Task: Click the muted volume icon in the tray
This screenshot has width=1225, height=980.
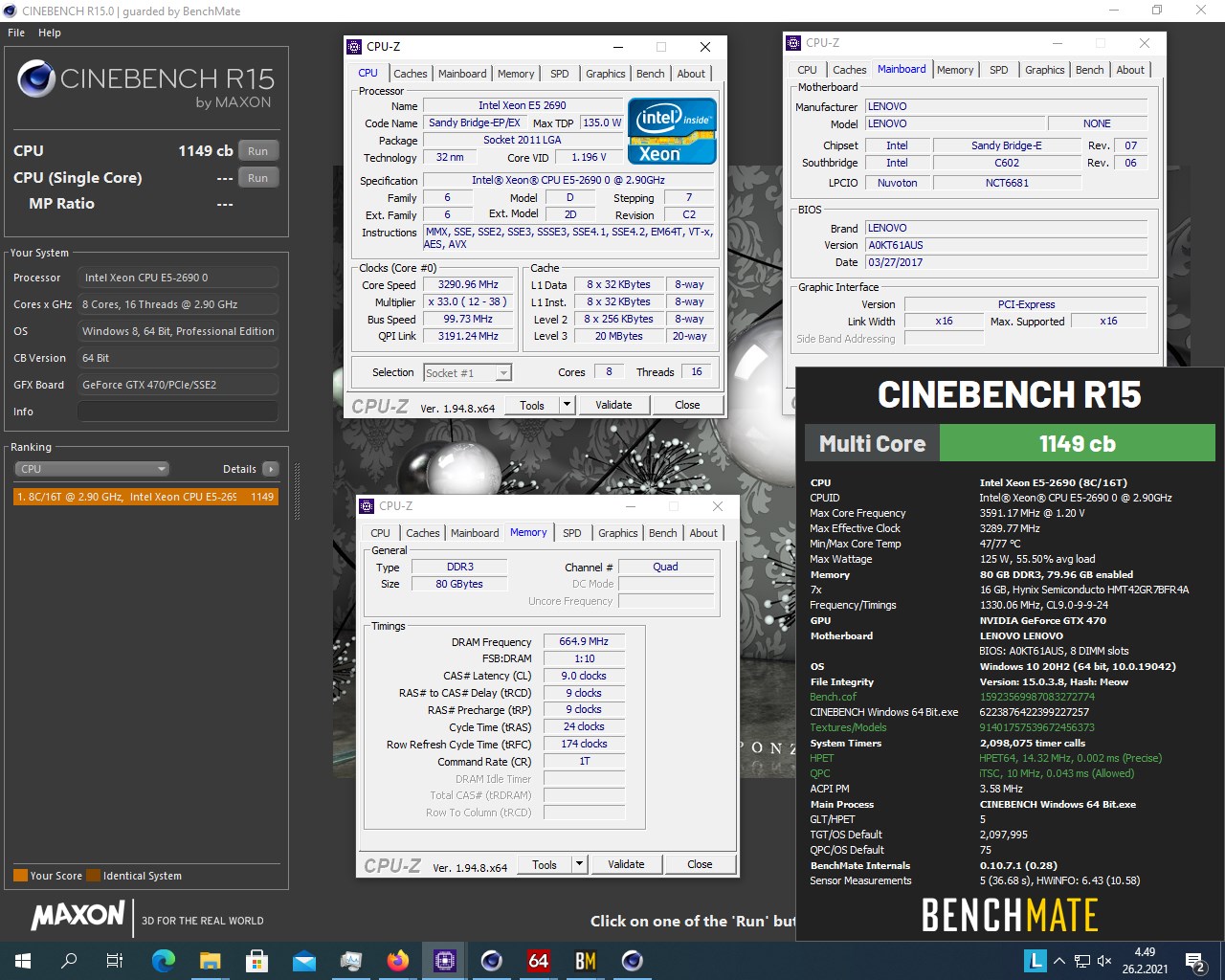Action: pos(1104,961)
